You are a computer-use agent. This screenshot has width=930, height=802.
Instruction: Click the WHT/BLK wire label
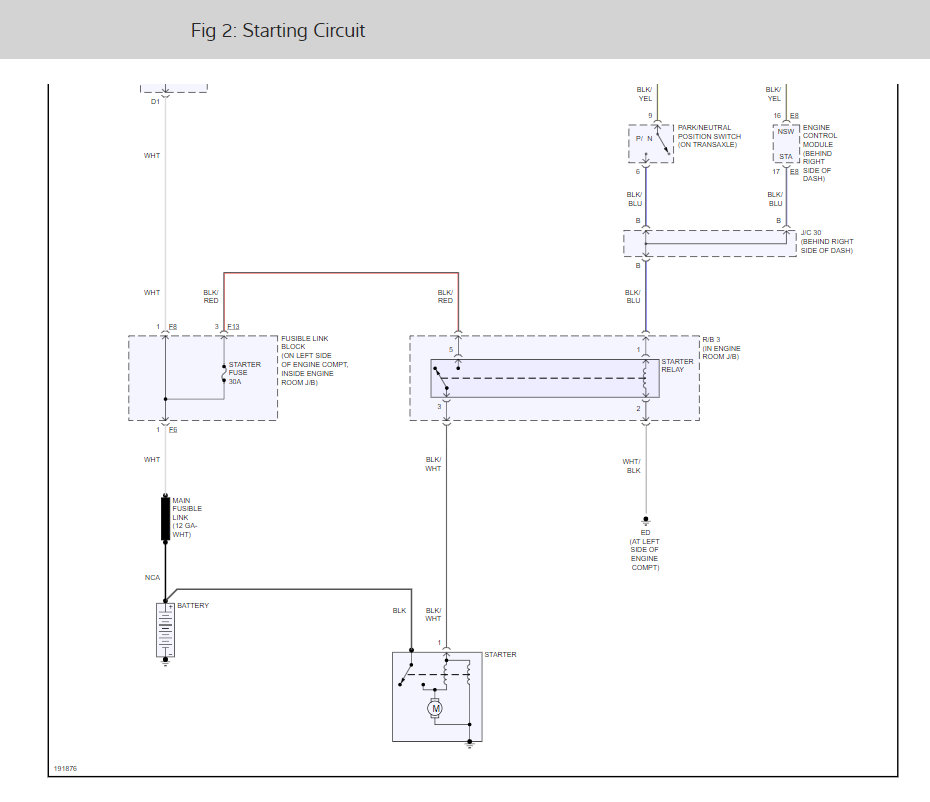pyautogui.click(x=632, y=465)
